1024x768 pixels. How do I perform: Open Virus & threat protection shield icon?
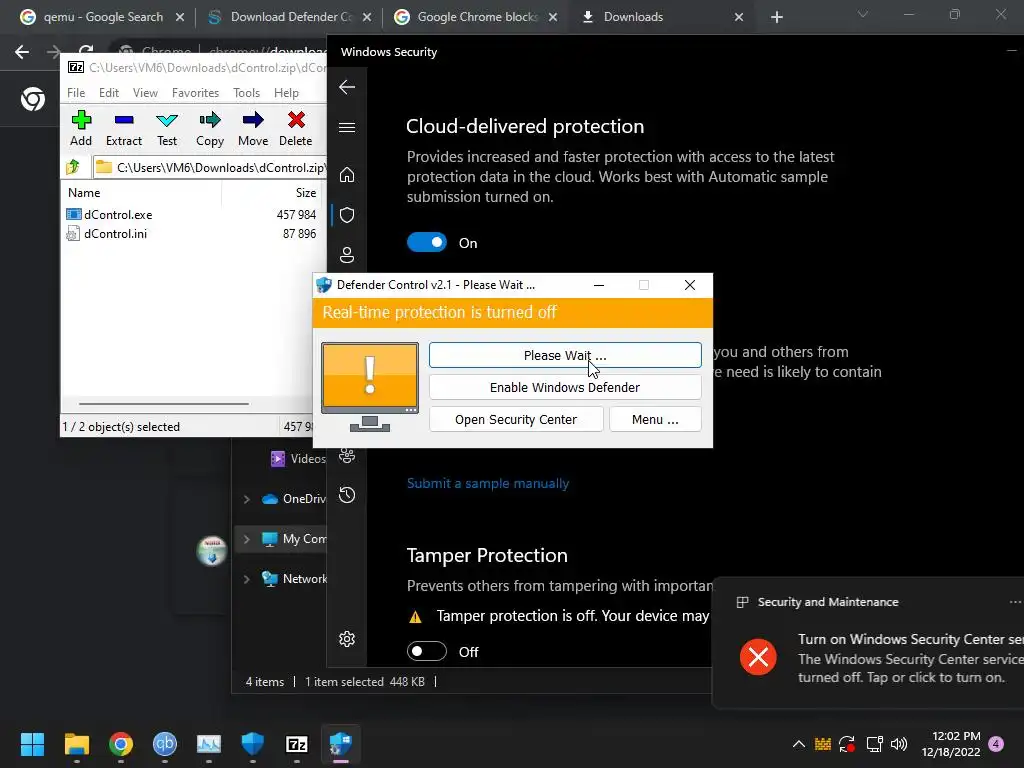point(347,215)
